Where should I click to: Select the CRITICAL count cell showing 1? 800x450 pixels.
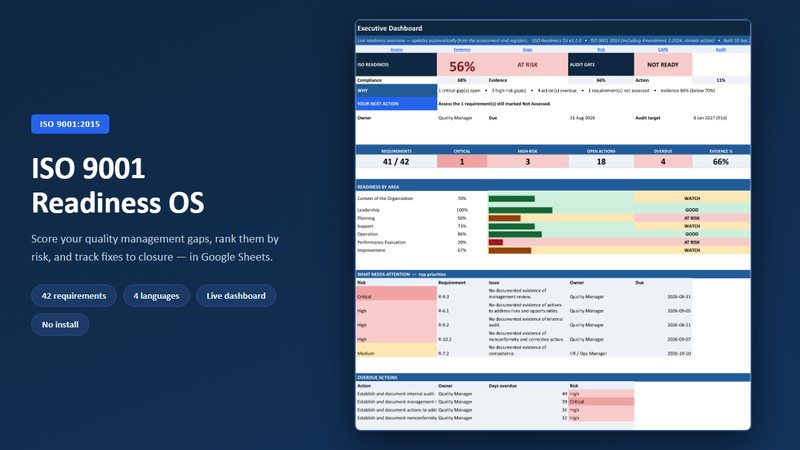(462, 162)
